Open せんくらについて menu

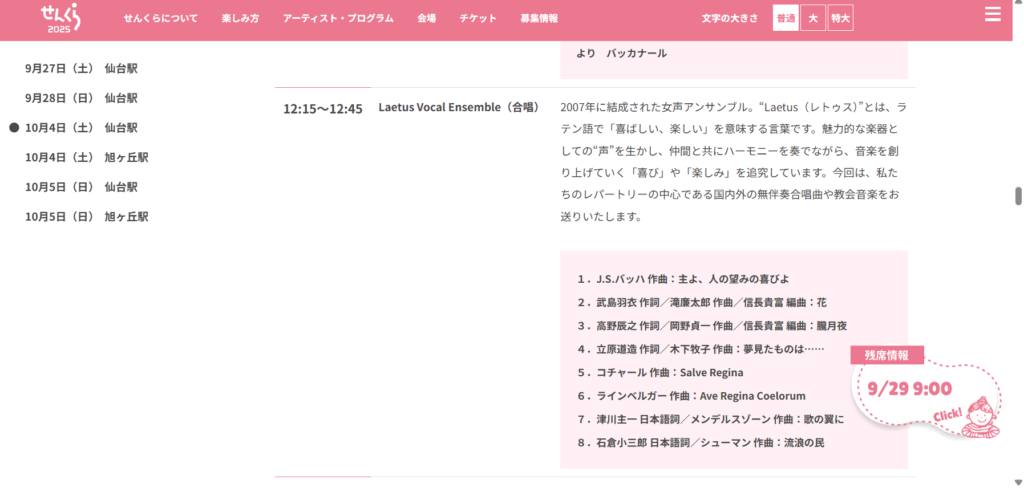[160, 19]
